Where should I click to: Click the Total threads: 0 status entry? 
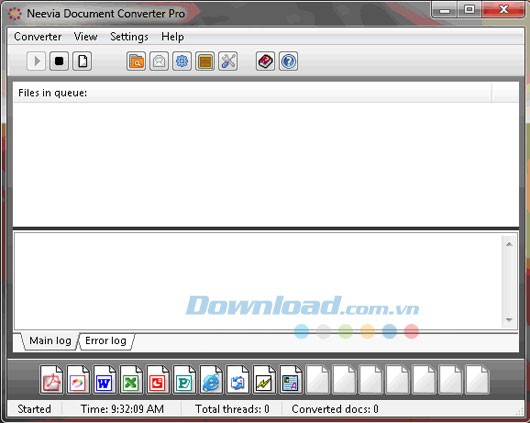click(x=232, y=409)
